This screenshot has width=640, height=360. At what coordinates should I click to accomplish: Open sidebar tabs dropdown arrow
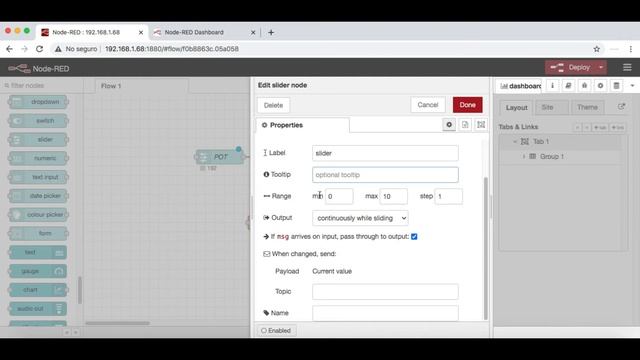click(632, 86)
